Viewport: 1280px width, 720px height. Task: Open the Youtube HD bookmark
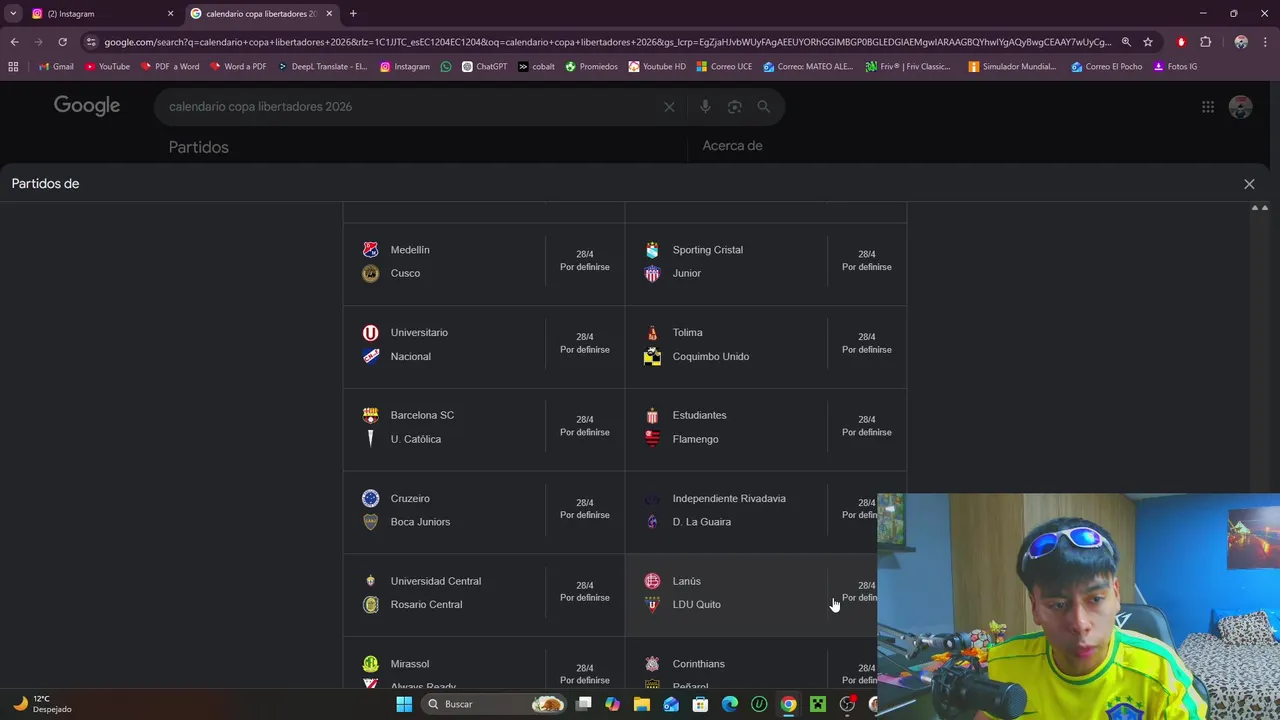pos(657,67)
